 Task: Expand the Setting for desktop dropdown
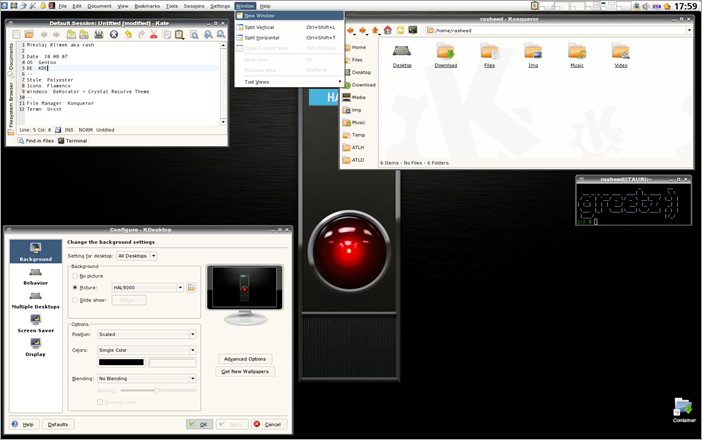(x=137, y=256)
